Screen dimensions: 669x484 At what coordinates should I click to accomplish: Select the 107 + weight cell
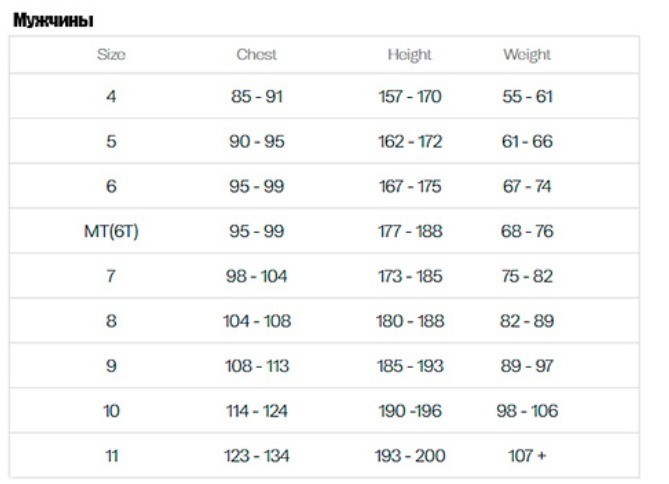(527, 456)
